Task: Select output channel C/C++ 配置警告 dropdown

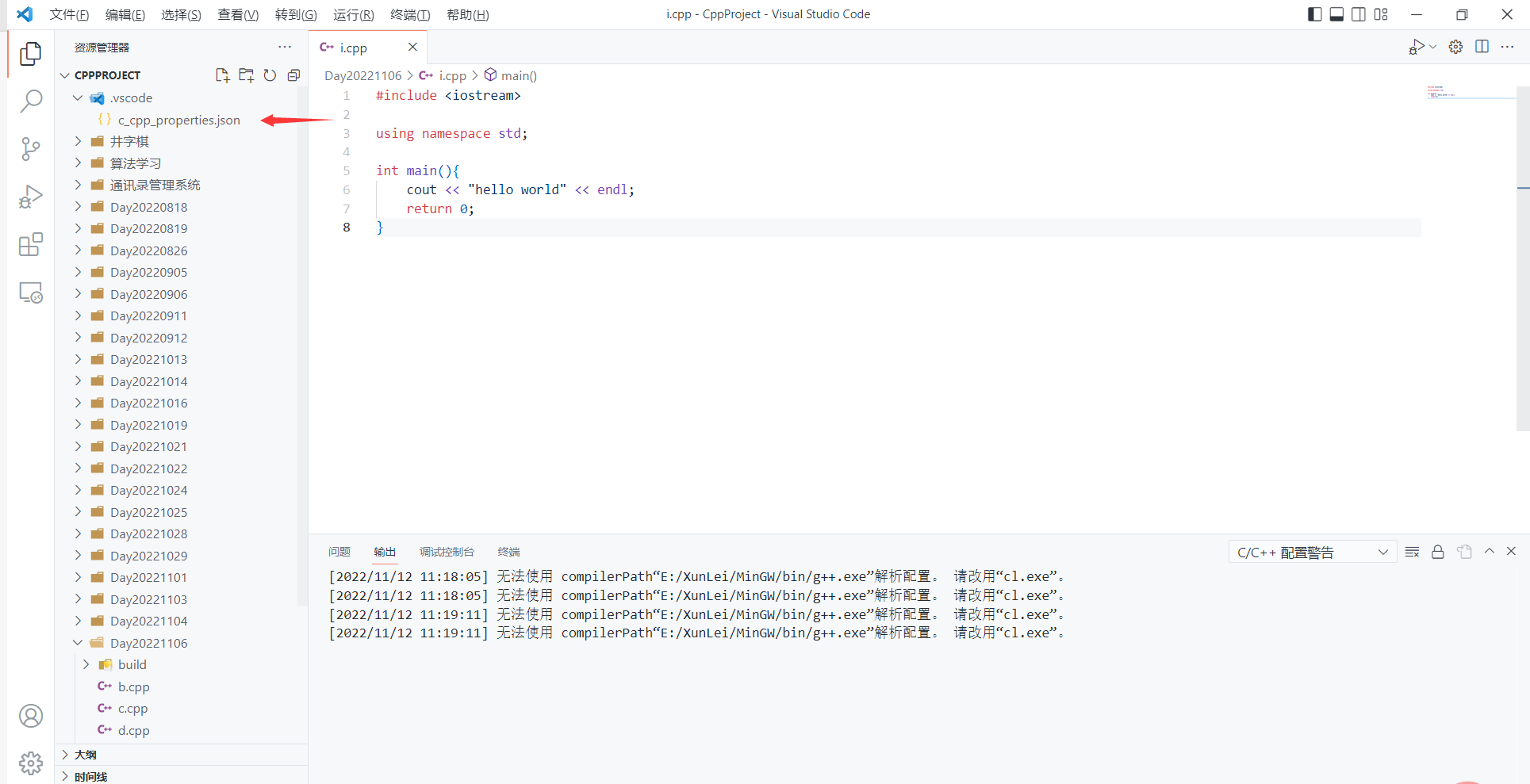Action: point(1312,553)
